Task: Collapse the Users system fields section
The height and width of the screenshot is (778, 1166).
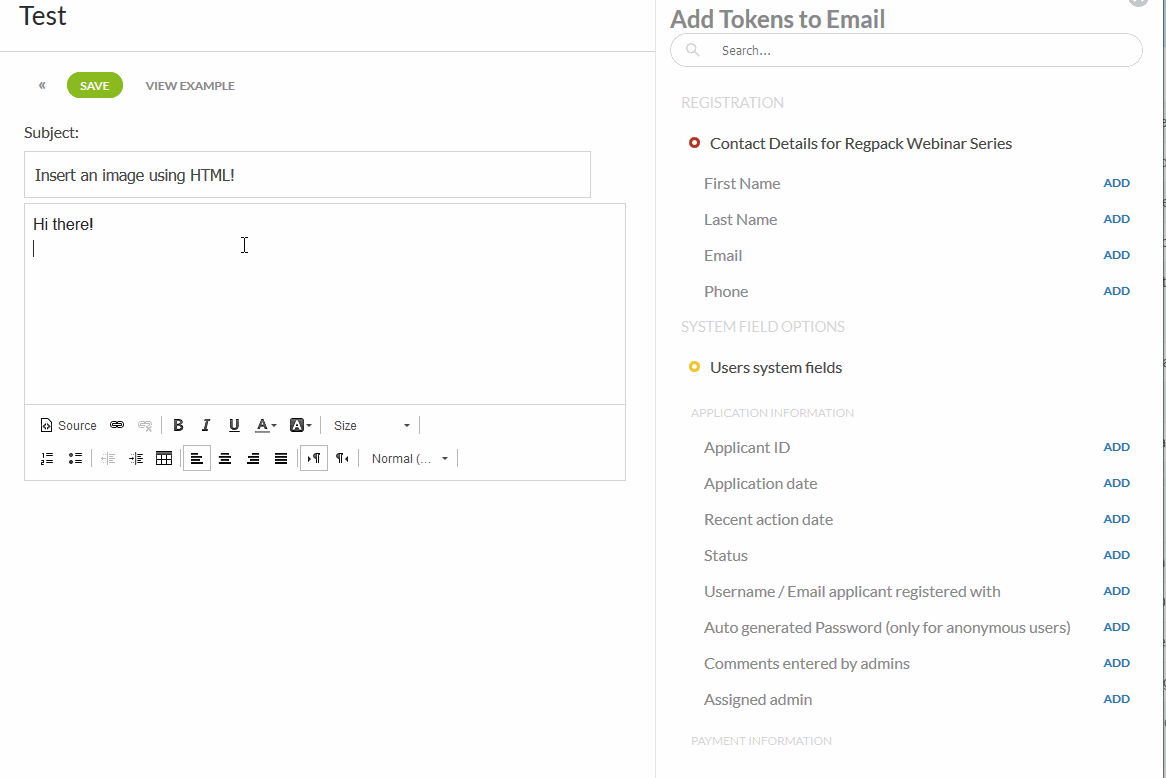Action: [694, 367]
